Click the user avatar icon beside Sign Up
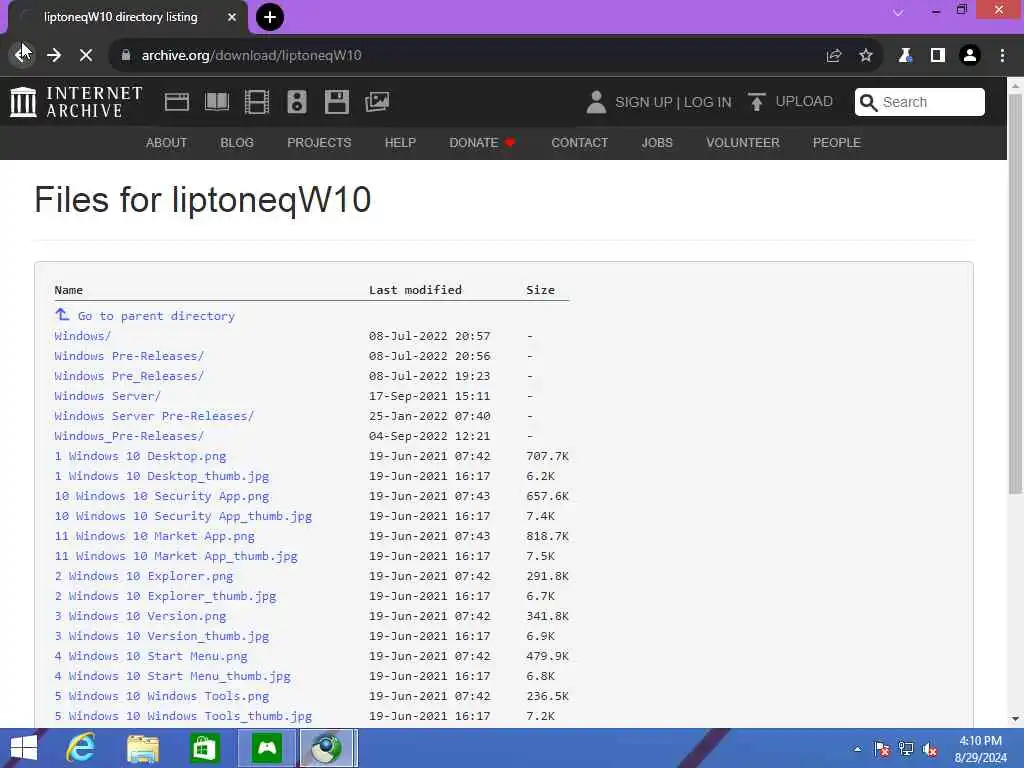 coord(596,102)
